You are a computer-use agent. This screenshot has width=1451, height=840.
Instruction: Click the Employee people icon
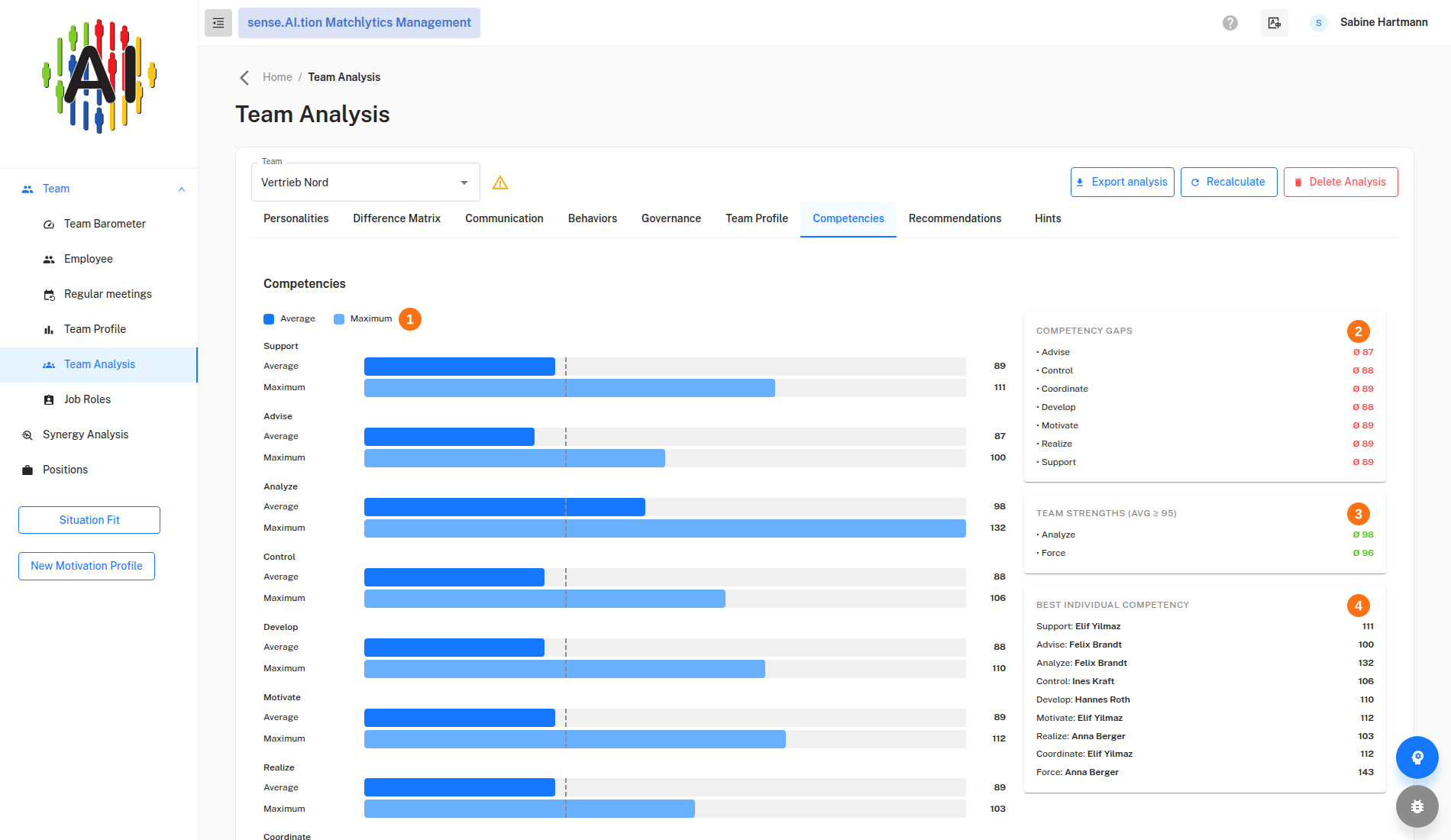(x=49, y=260)
